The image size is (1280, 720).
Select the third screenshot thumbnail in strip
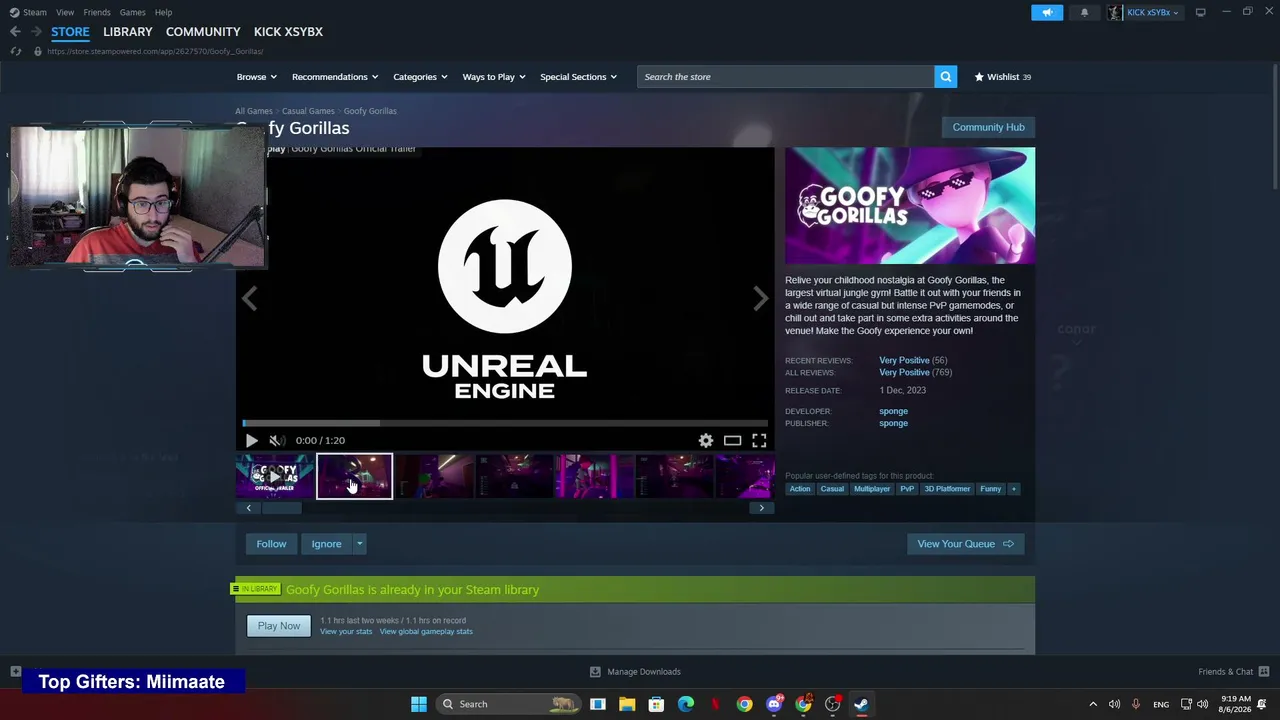tap(514, 476)
